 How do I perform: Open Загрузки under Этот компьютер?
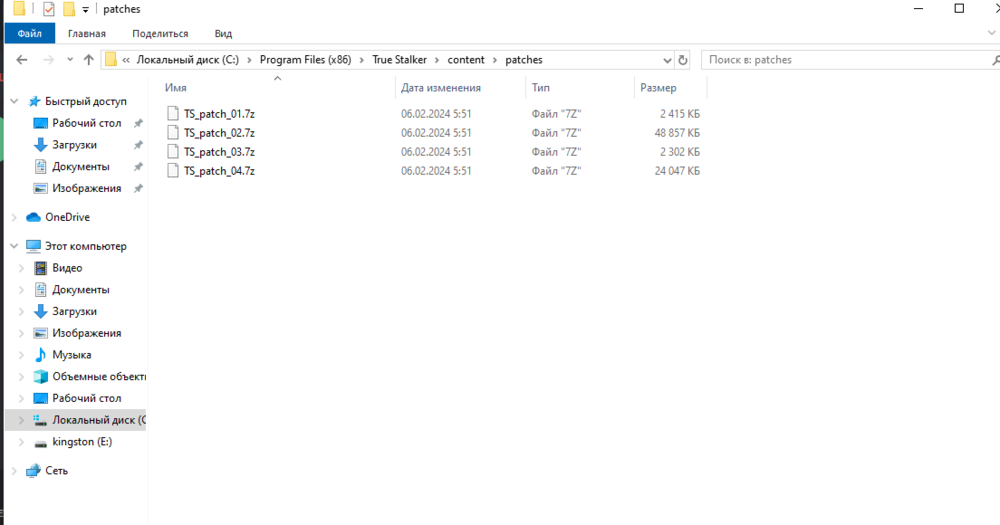coord(75,311)
